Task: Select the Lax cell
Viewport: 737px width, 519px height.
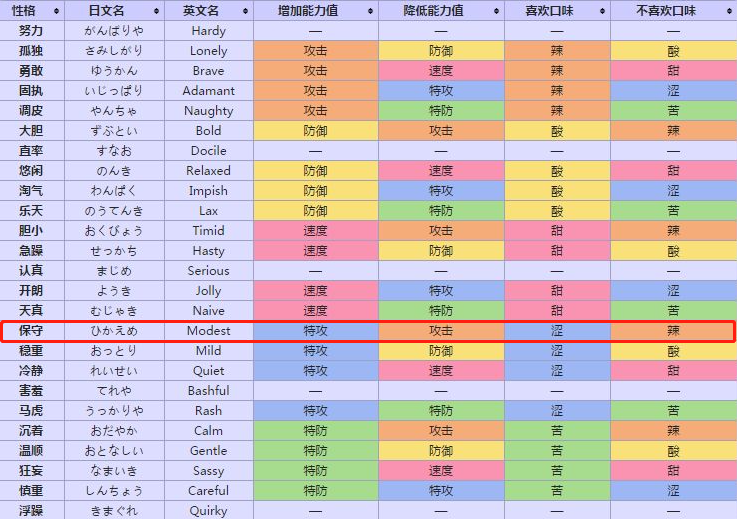Action: point(209,211)
